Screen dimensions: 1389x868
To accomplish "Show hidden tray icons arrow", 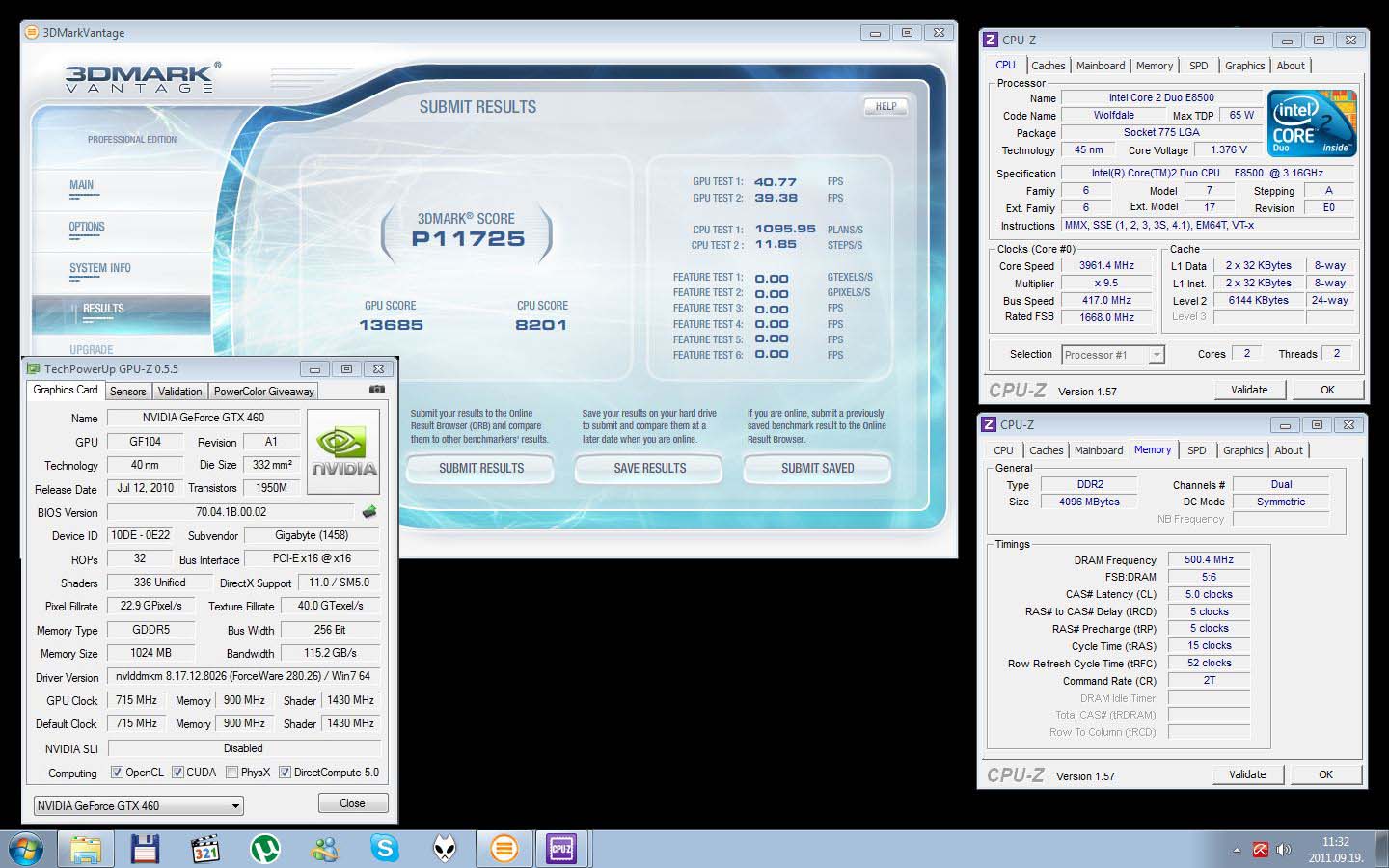I will click(1237, 851).
